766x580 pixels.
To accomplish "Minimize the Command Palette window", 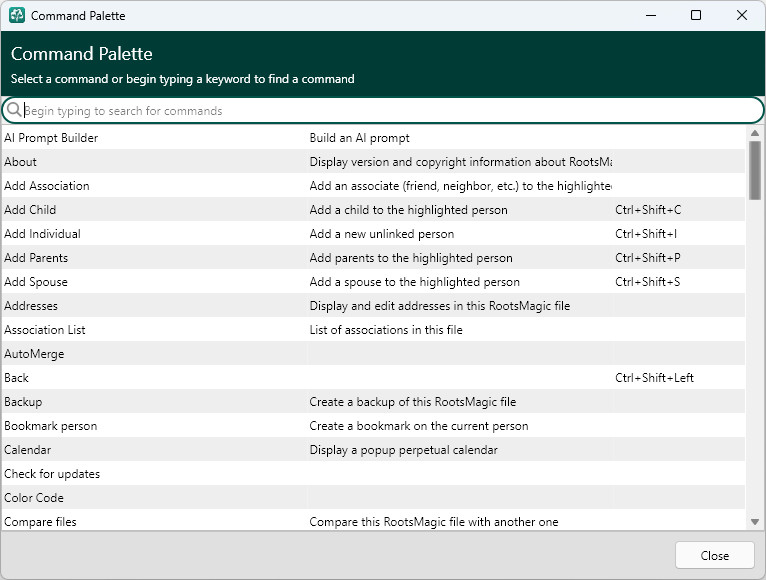I will click(651, 15).
